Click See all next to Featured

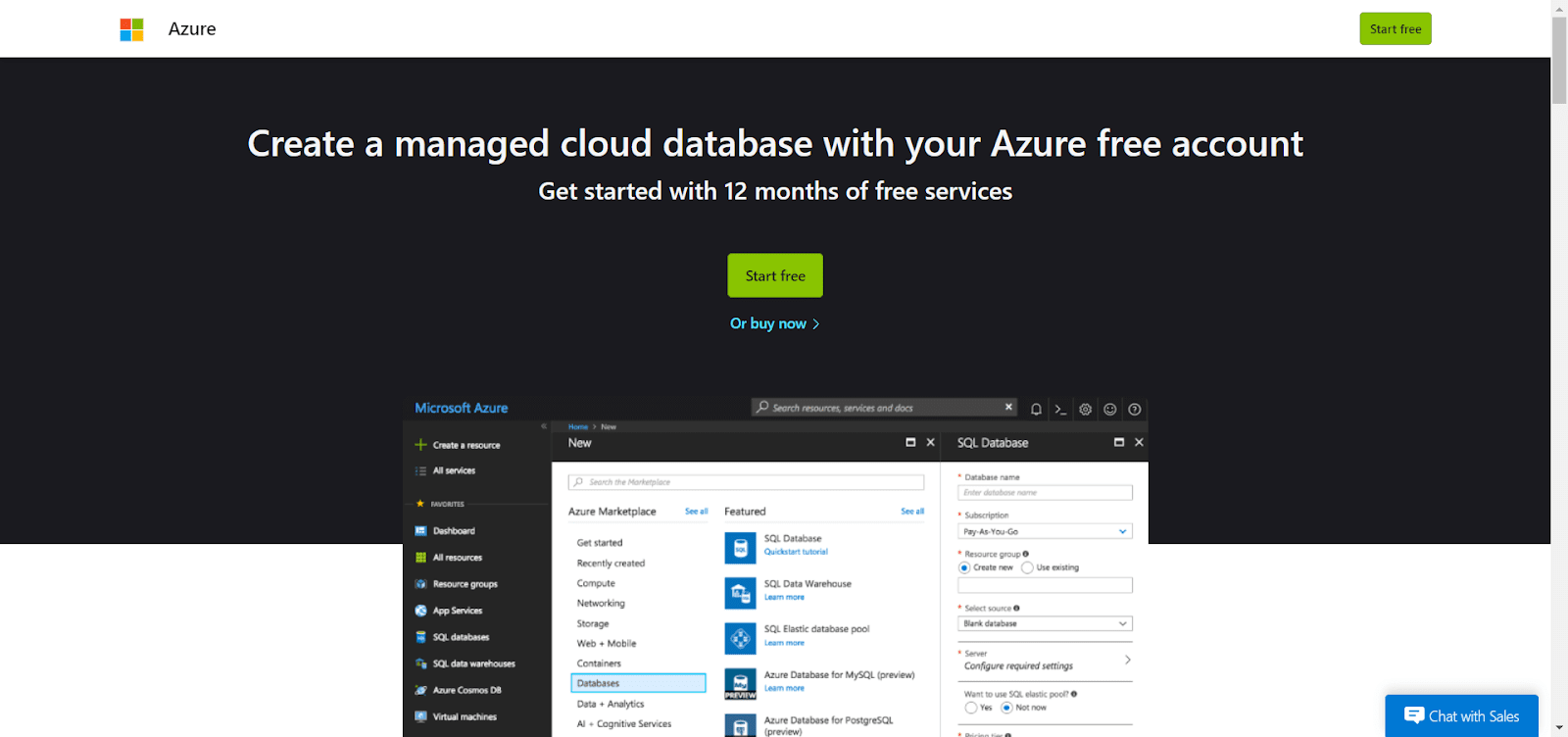[x=912, y=512]
